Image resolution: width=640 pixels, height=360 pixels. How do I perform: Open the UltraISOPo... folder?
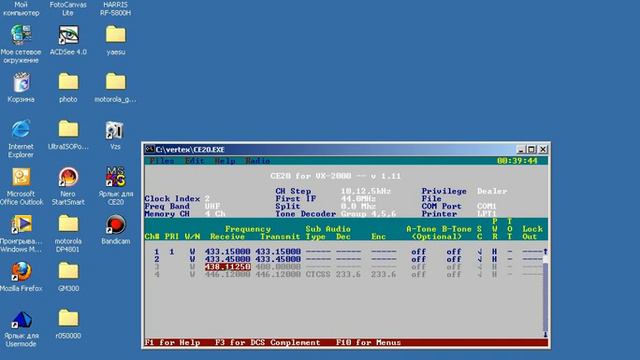[x=68, y=134]
